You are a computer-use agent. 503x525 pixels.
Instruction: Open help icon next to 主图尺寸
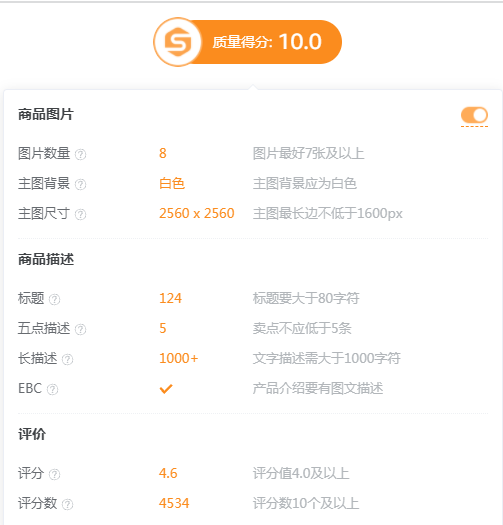click(80, 214)
